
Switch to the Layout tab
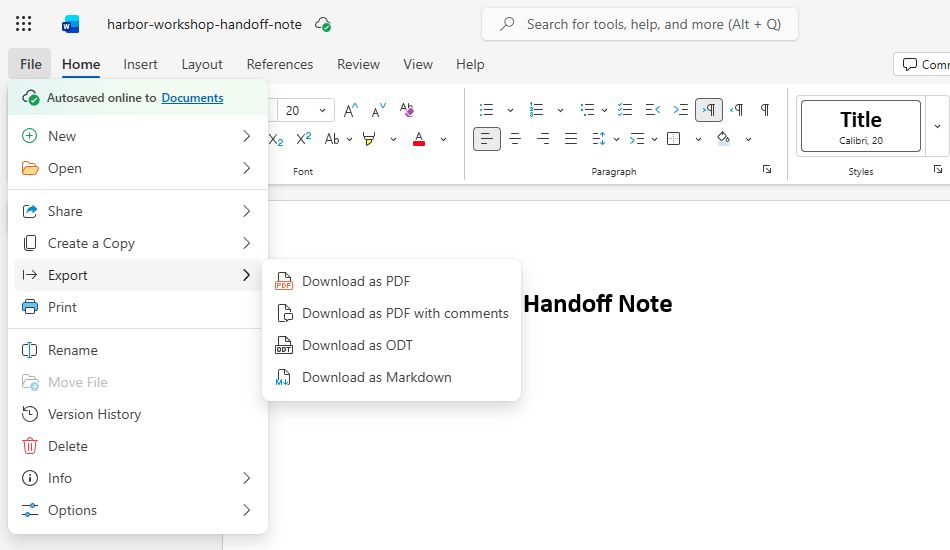point(202,64)
